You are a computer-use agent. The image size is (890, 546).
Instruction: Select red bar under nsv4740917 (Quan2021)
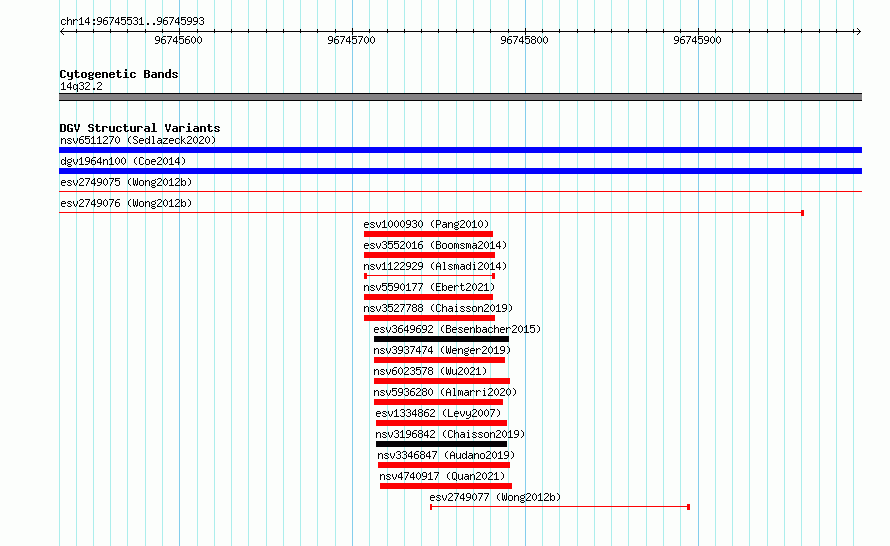(446, 486)
